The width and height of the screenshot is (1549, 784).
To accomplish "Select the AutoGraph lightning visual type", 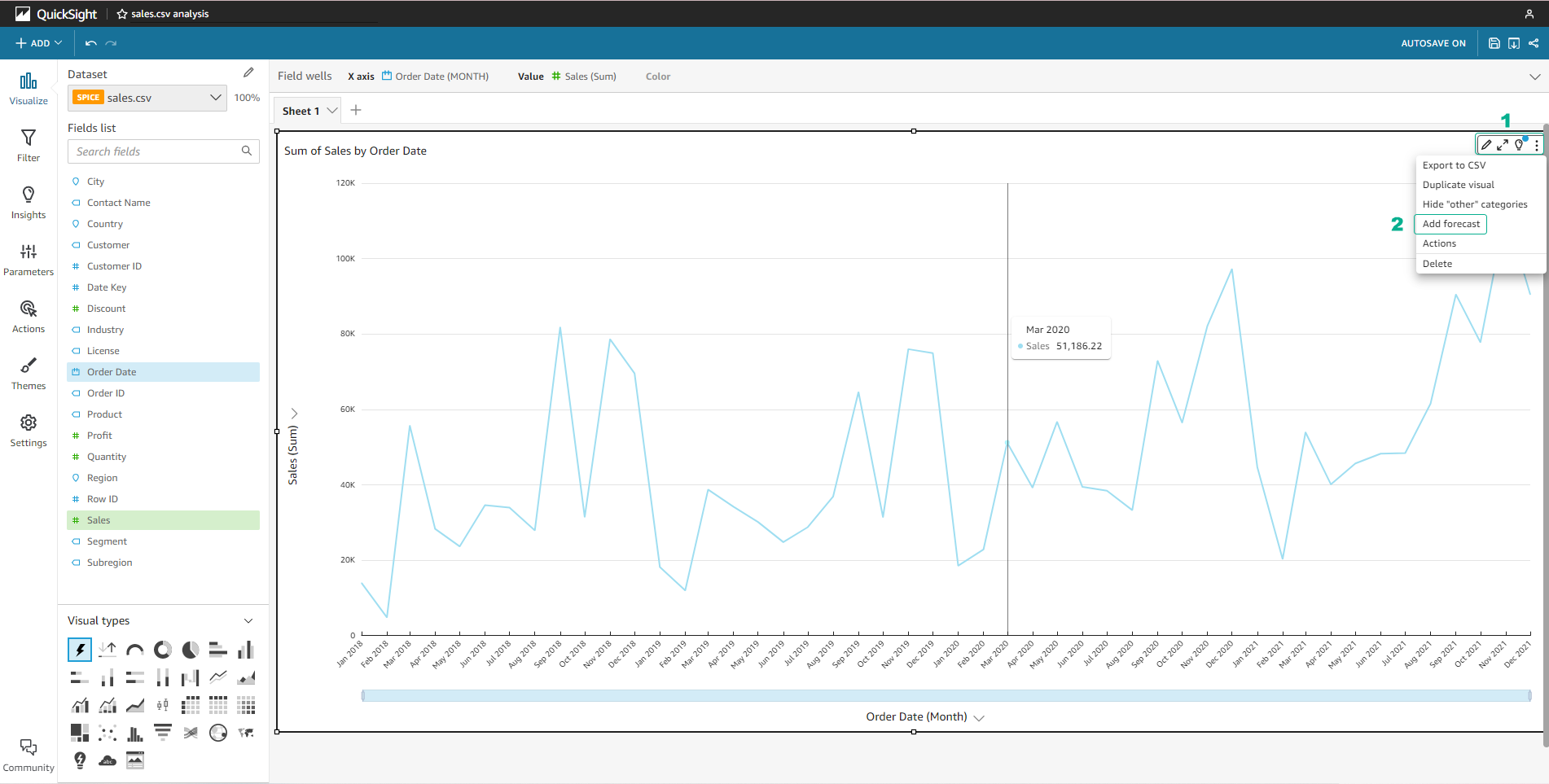I will click(80, 650).
